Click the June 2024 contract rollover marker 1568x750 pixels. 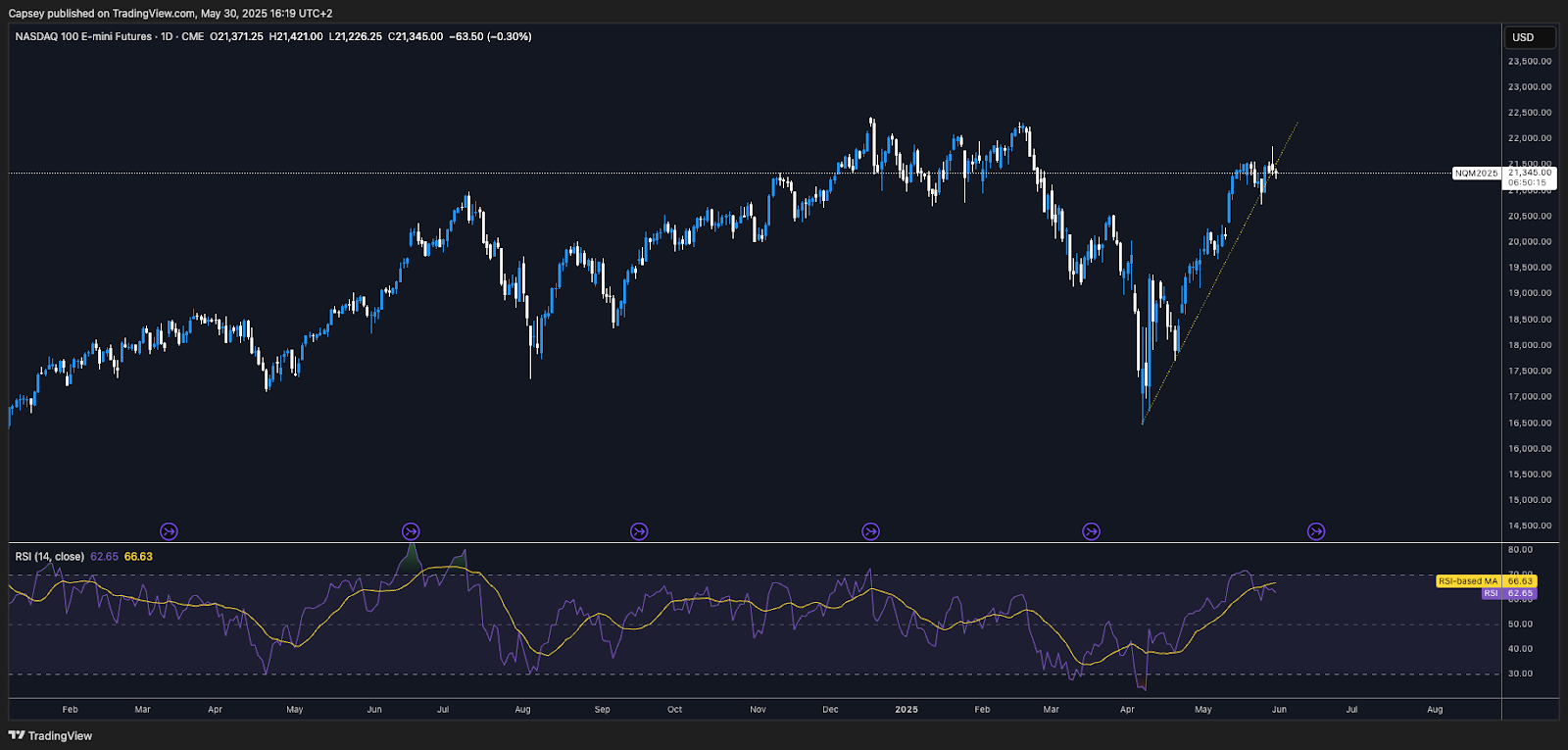(x=411, y=531)
